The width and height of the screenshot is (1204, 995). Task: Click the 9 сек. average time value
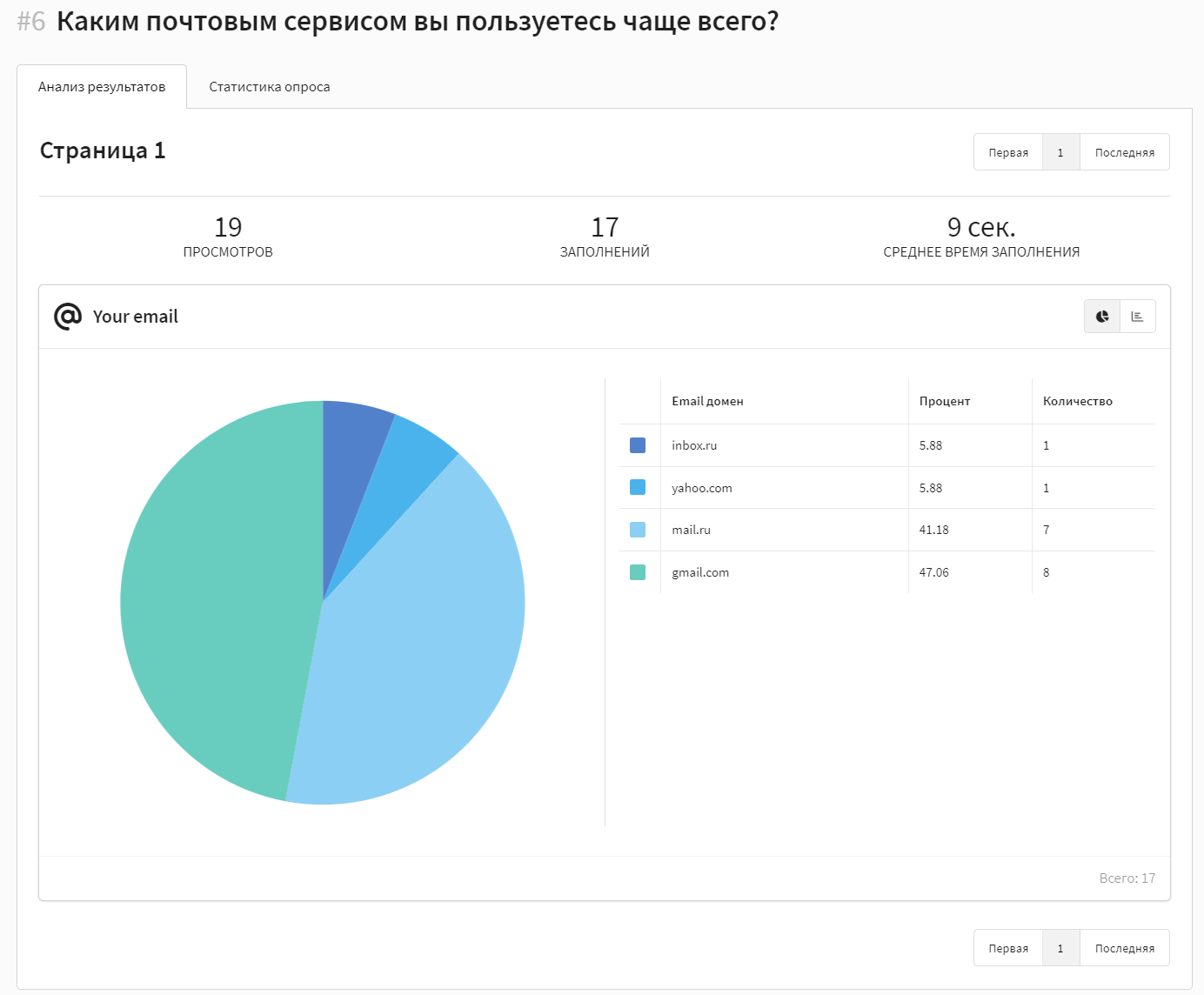(981, 227)
